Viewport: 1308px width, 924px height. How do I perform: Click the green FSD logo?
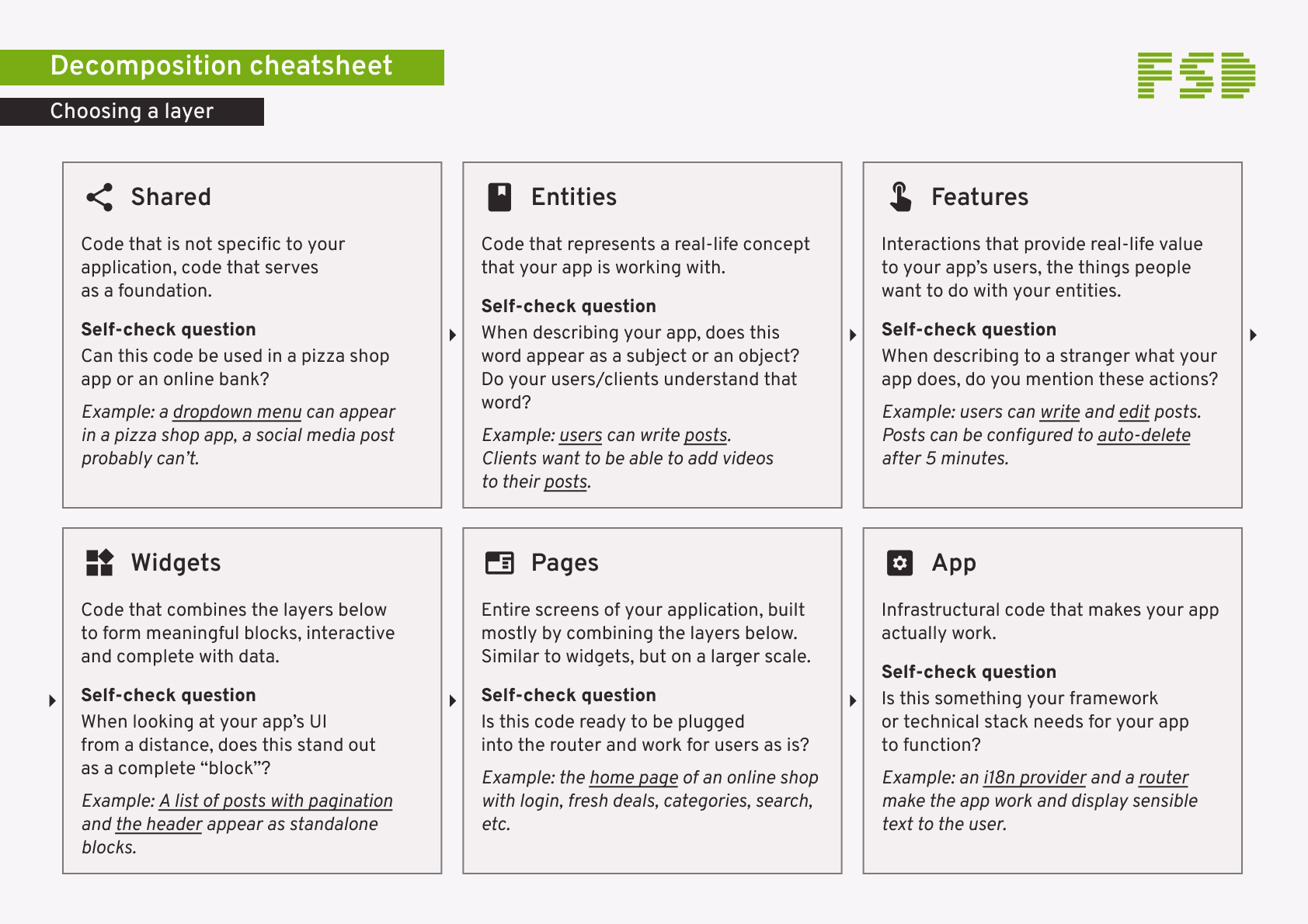point(1196,75)
